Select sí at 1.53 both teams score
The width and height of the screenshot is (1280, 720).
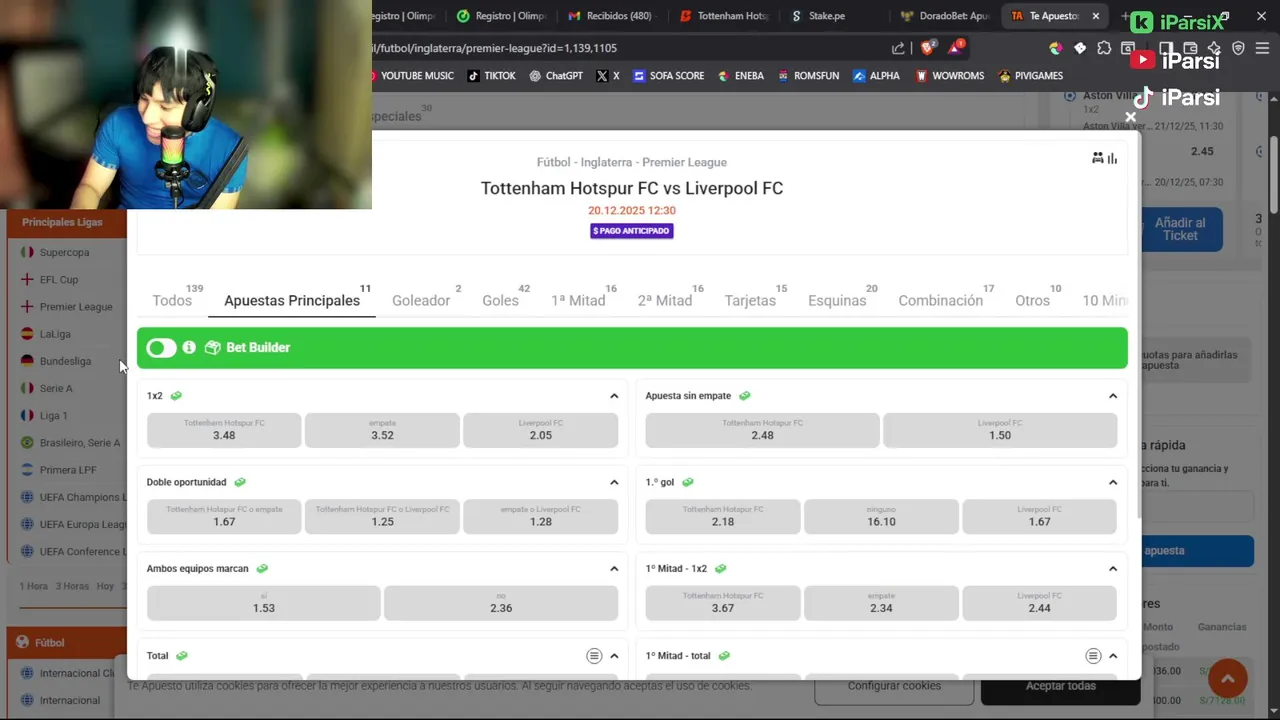click(x=263, y=602)
